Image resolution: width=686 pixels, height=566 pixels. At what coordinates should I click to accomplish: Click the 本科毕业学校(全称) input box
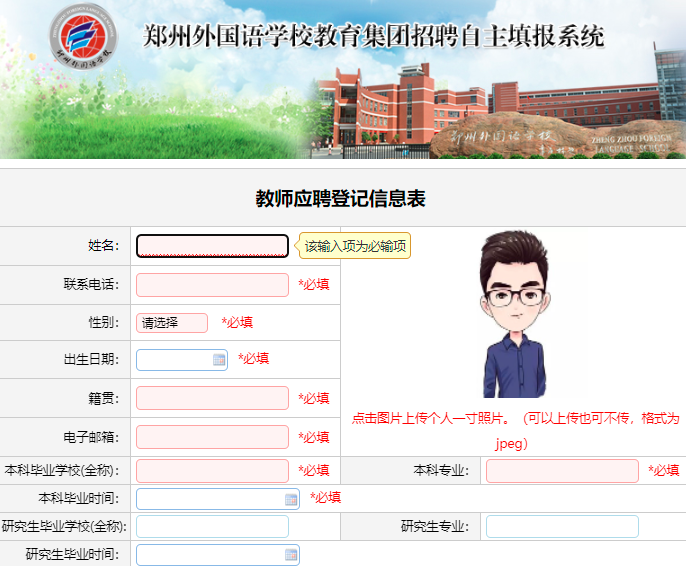212,470
